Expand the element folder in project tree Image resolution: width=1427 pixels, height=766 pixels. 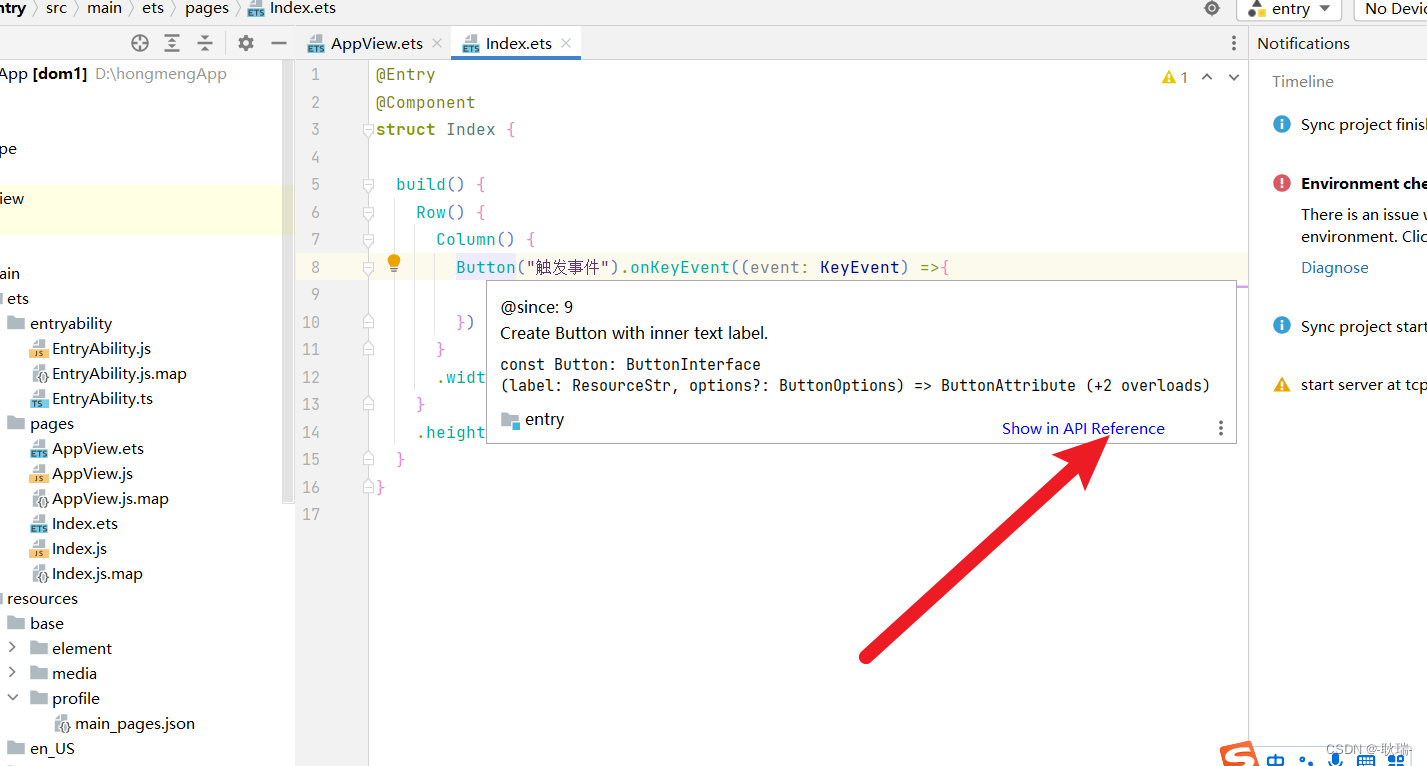pyautogui.click(x=12, y=648)
